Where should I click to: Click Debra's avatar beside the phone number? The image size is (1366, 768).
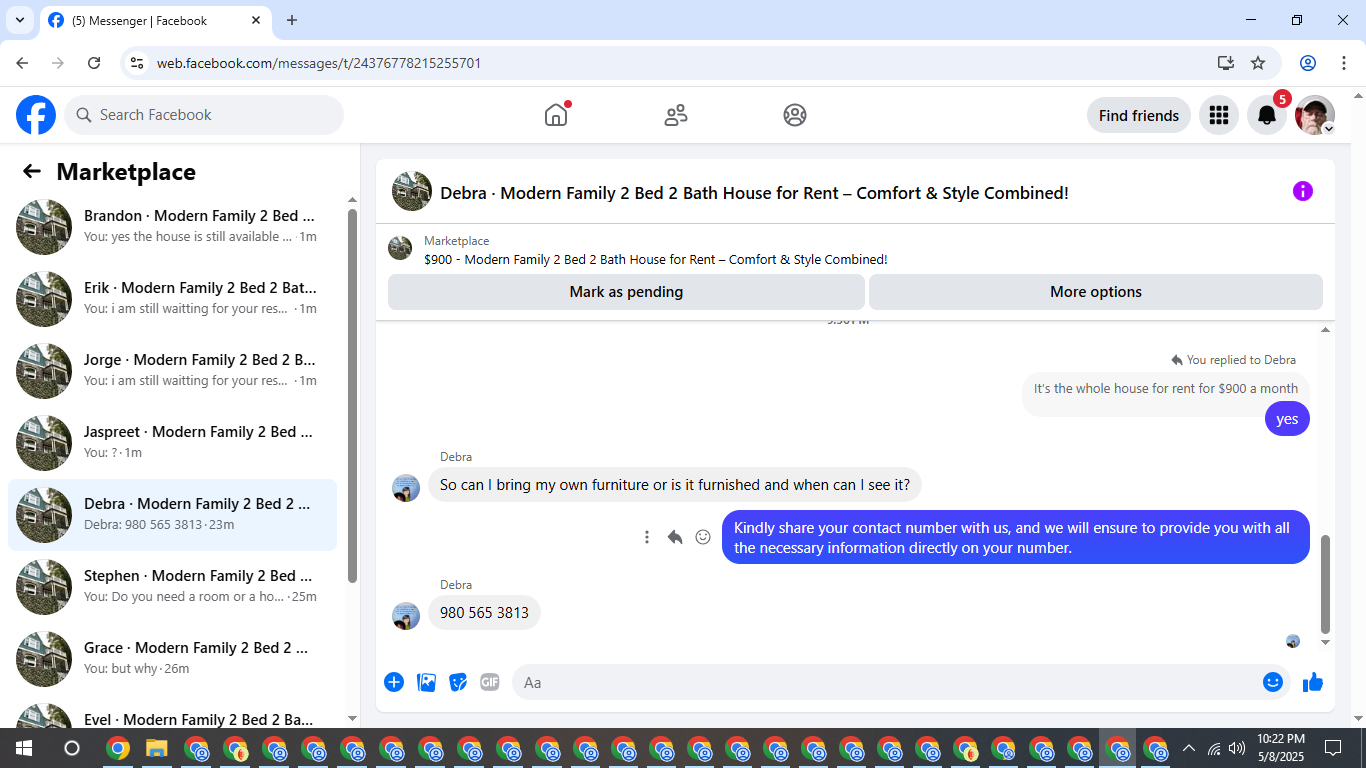tap(406, 616)
